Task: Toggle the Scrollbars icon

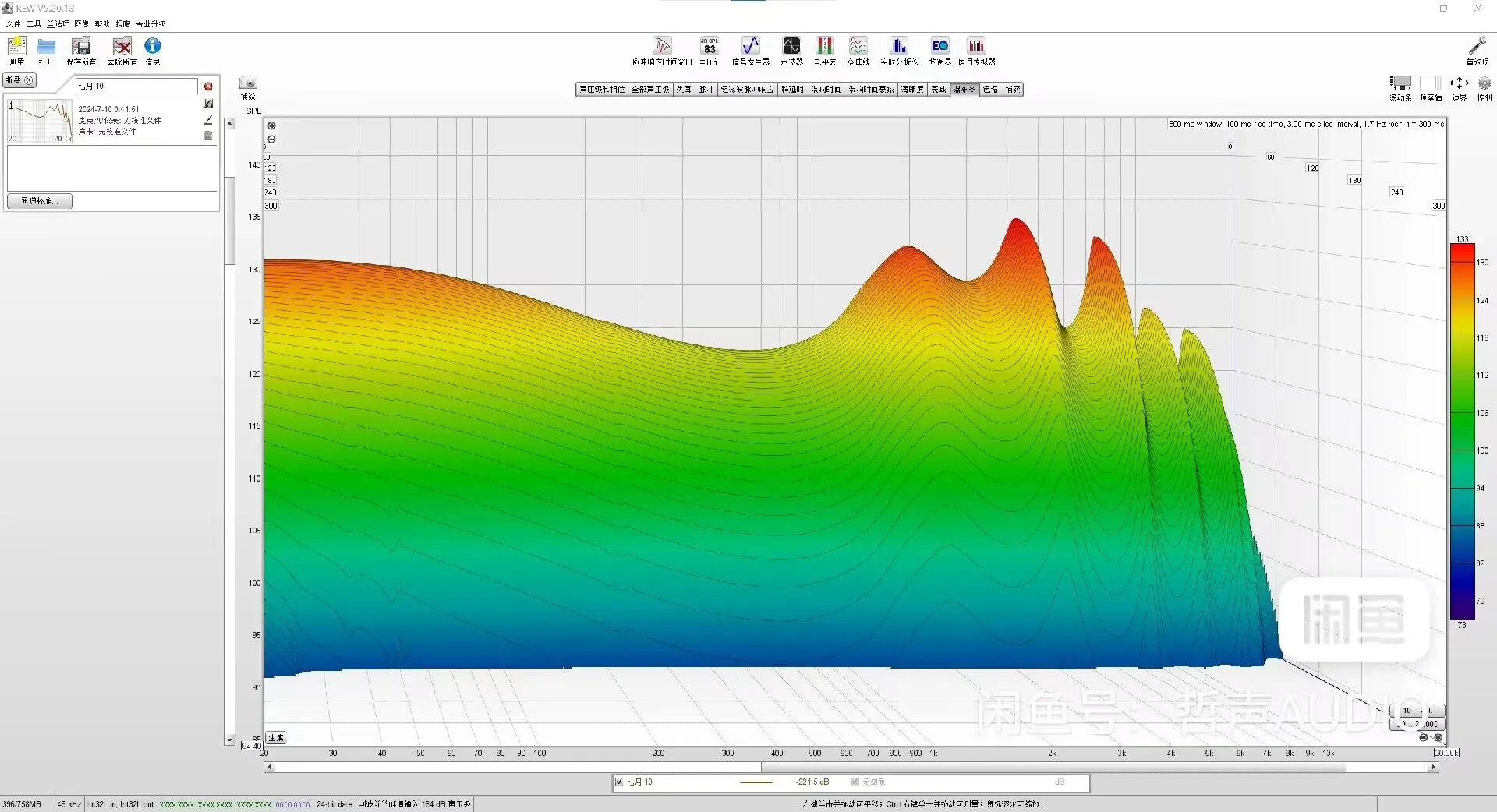Action: pyautogui.click(x=1400, y=83)
